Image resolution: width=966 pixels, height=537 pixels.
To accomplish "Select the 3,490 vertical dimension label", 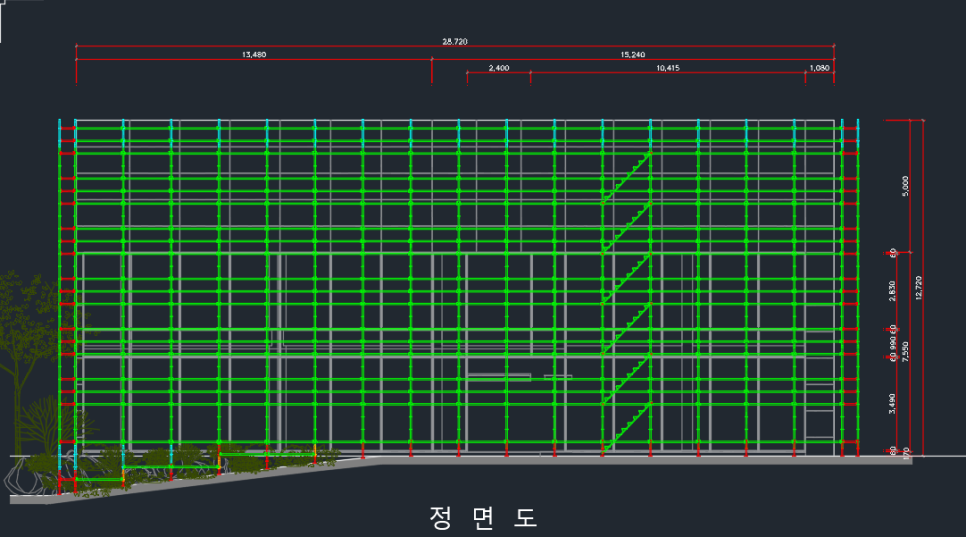I will pyautogui.click(x=892, y=403).
